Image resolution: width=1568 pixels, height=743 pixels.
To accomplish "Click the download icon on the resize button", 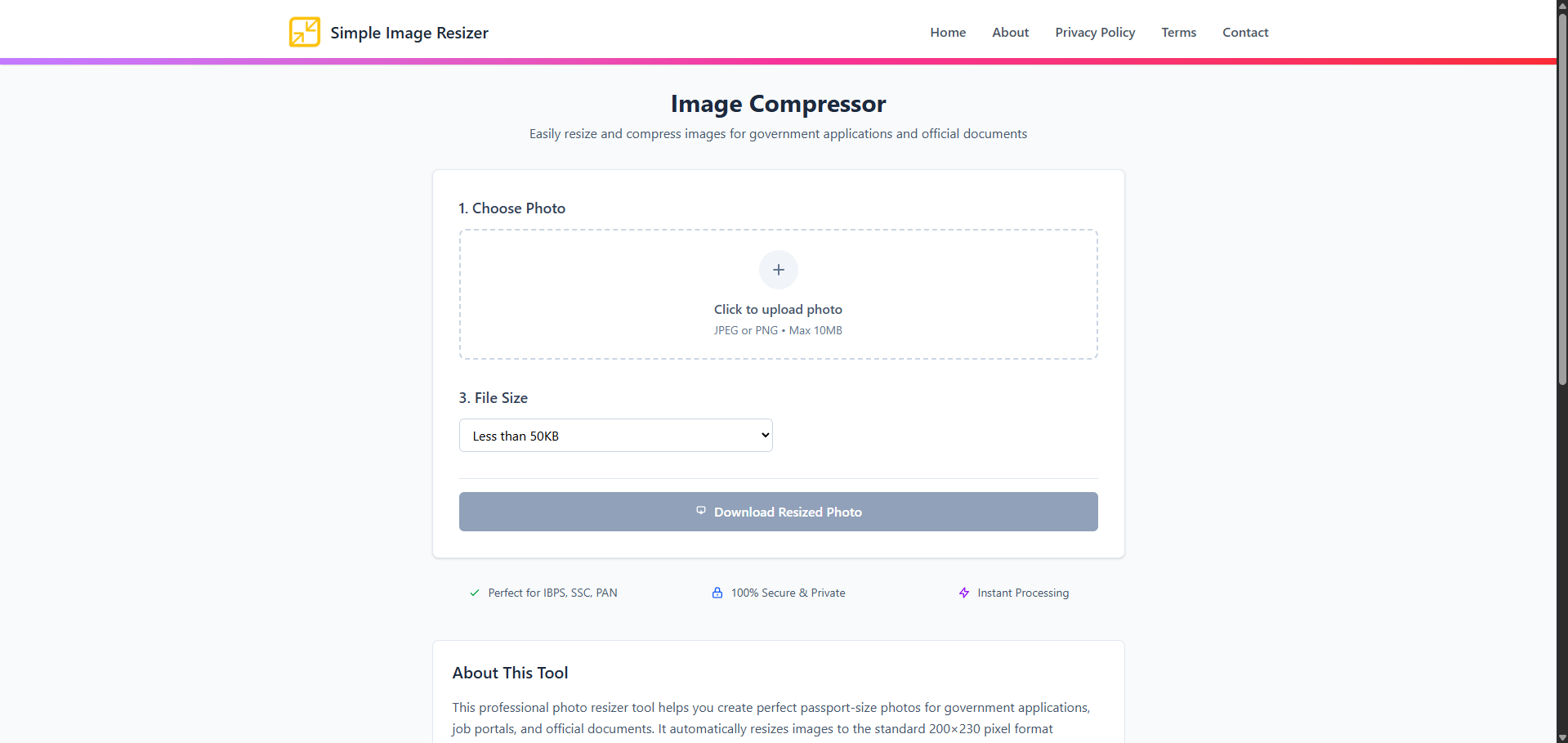I will point(701,511).
